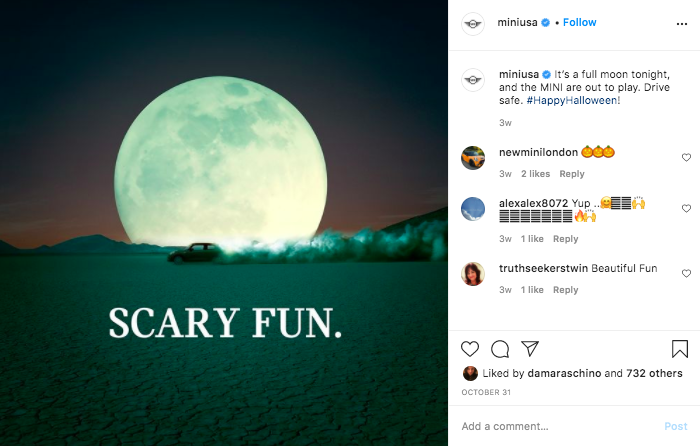700x446 pixels.
Task: Like truthseekerstwin's comment
Action: (686, 274)
